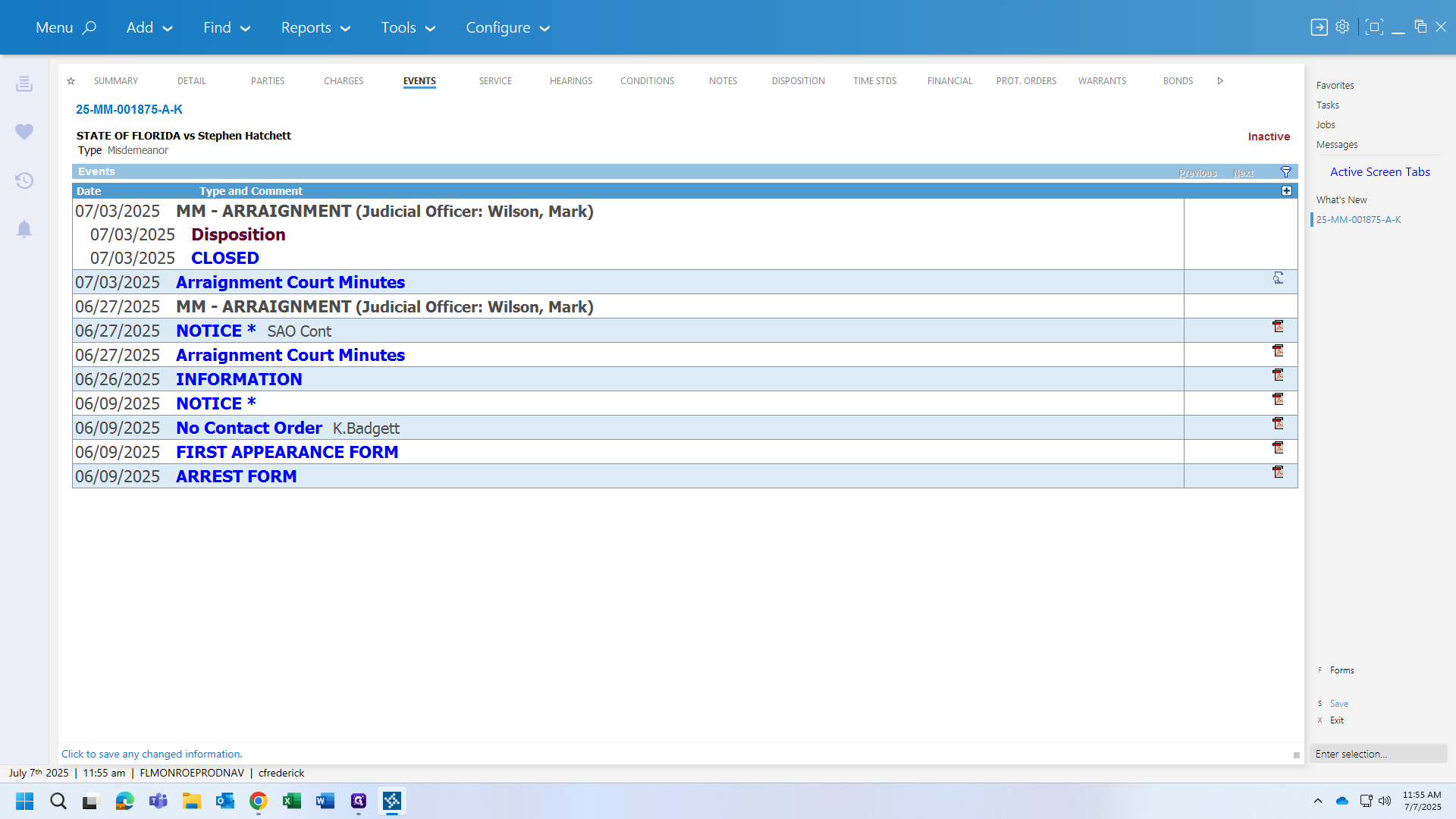Open the INFORMATION event link
1456x819 pixels.
tap(239, 379)
